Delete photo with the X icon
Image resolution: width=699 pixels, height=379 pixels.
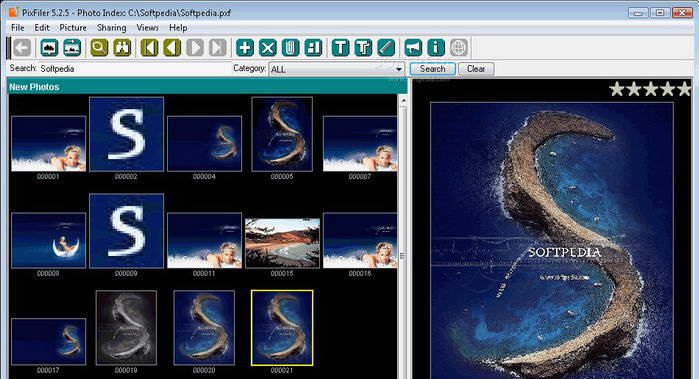pos(267,48)
